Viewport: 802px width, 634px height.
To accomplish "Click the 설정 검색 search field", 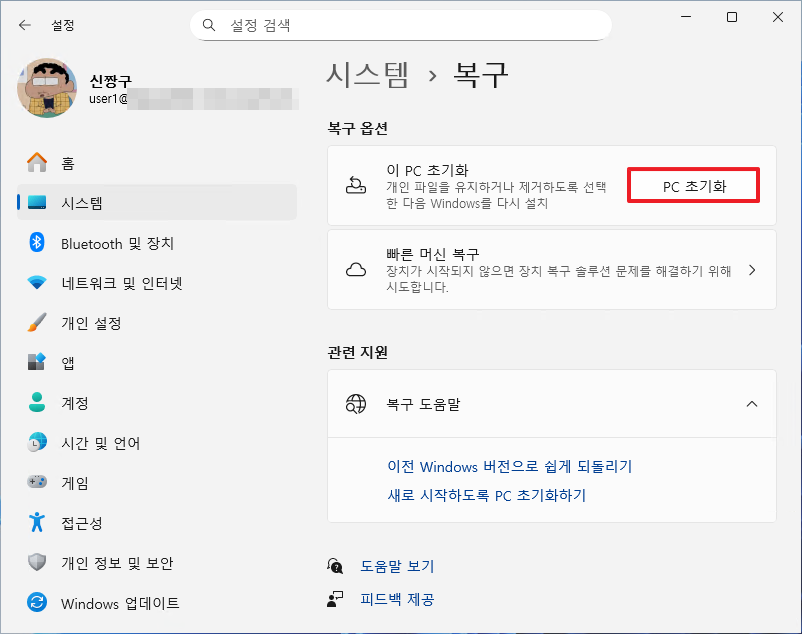I will (x=400, y=25).
